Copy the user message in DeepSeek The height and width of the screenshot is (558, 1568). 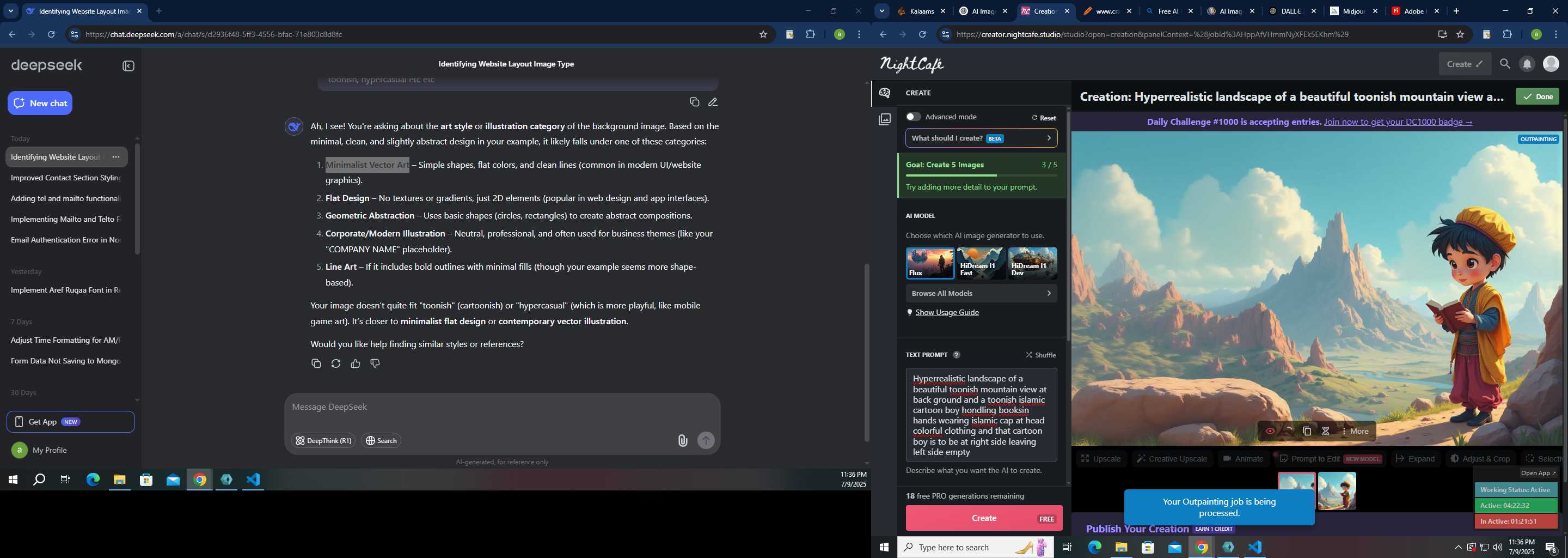pos(694,102)
